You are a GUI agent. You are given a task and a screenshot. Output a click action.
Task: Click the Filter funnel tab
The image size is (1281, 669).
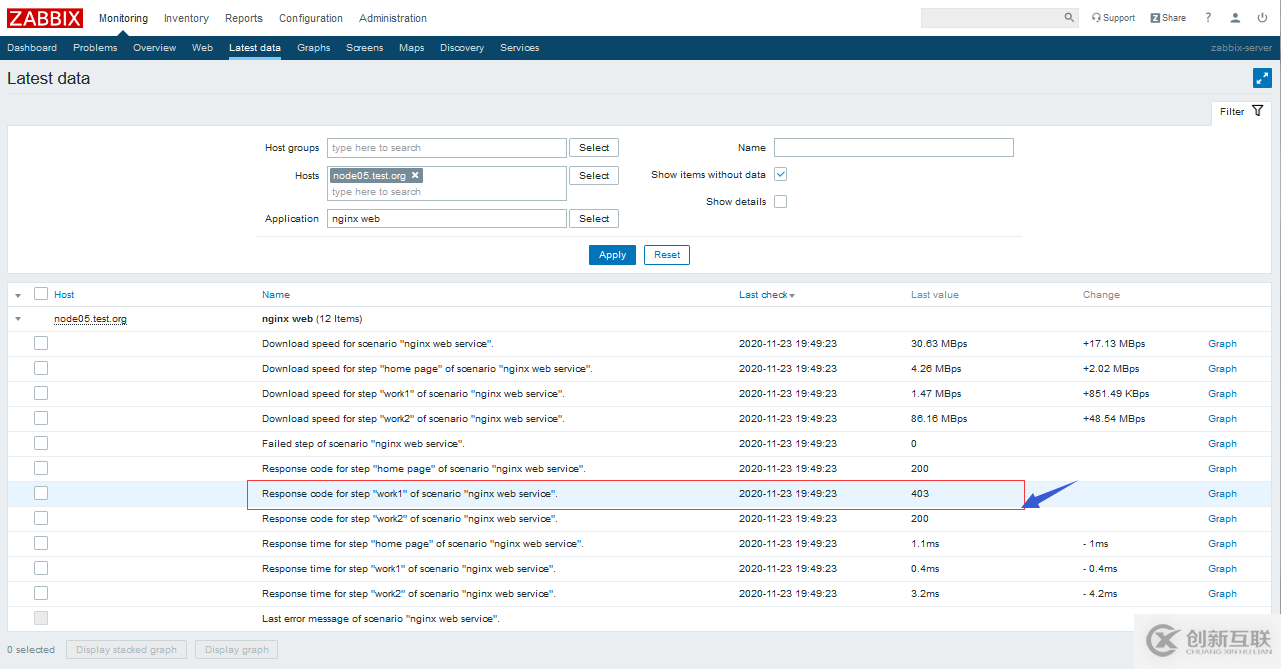(x=1241, y=111)
